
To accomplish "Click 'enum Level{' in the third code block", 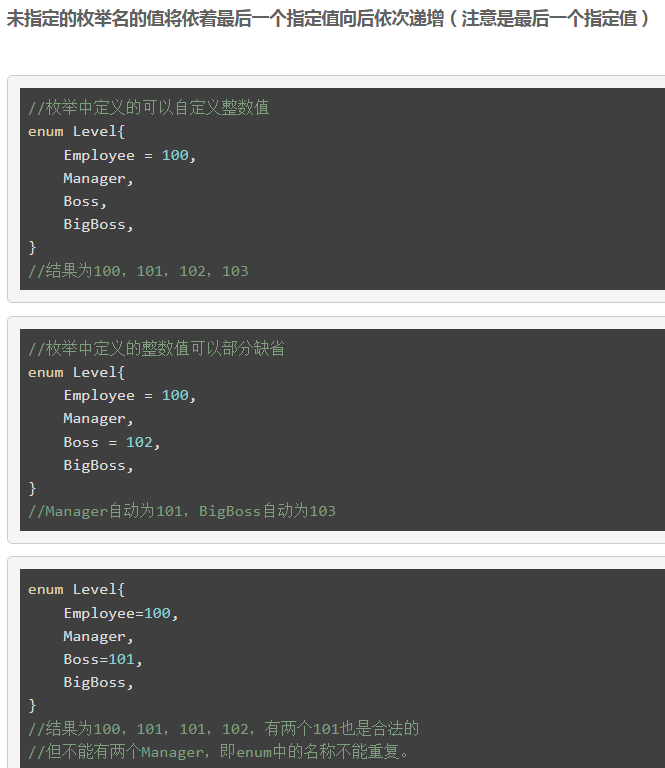I will (76, 590).
